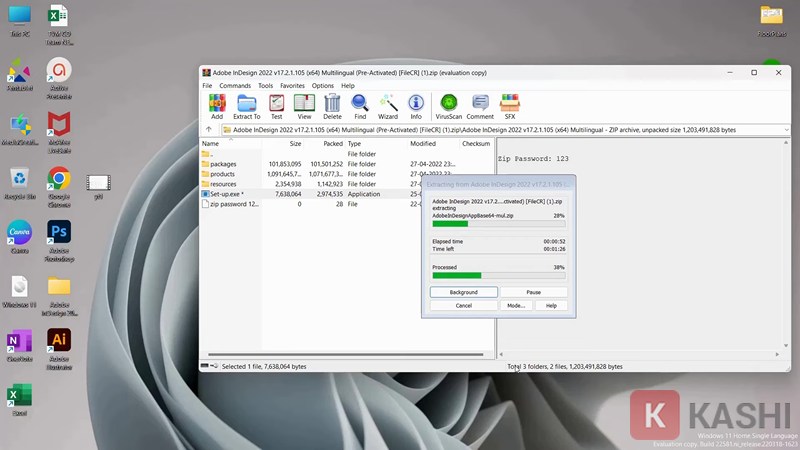The image size is (800, 450).
Task: Sort by Name column header
Action: coord(231,144)
